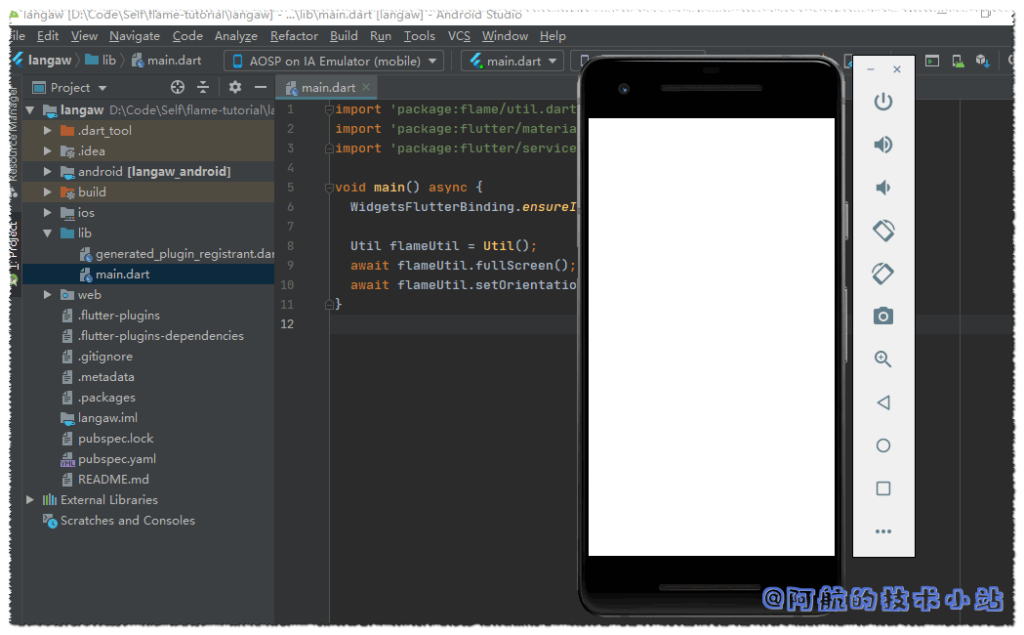This screenshot has width=1024, height=635.
Task: Click the Project panel settings gear
Action: [x=235, y=87]
